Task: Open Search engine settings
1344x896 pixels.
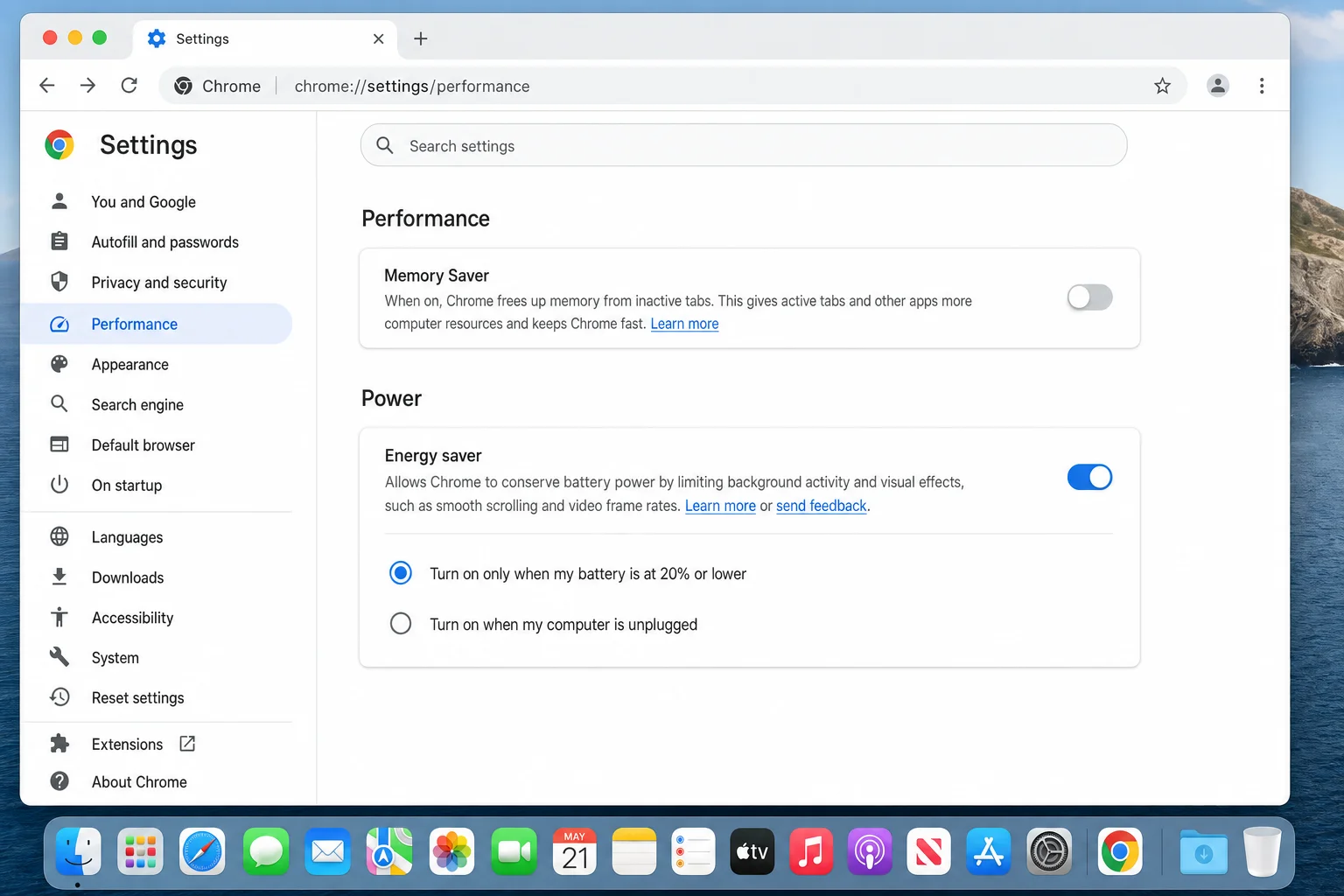Action: (x=156, y=404)
